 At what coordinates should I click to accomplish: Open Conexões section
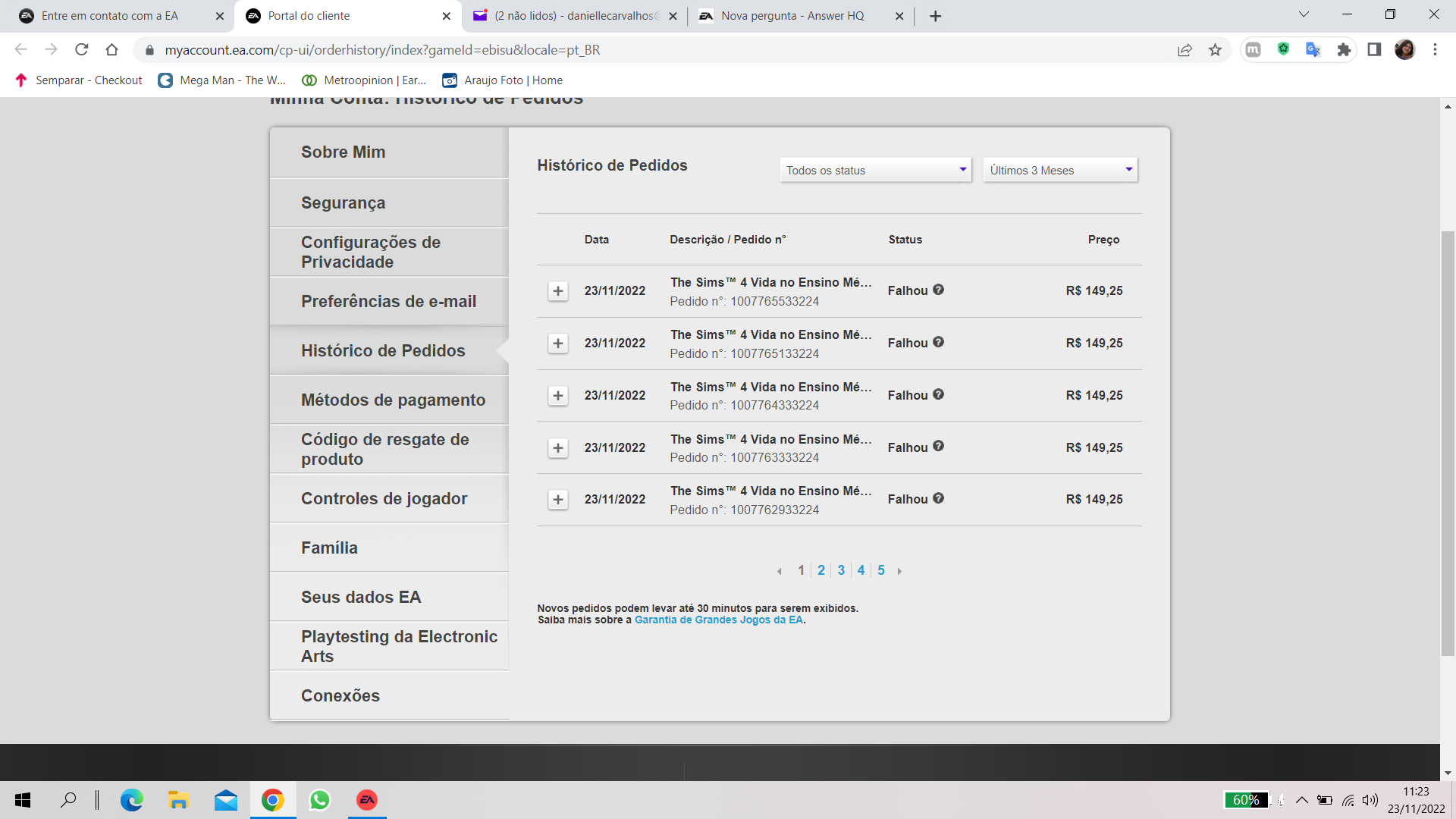pyautogui.click(x=389, y=696)
